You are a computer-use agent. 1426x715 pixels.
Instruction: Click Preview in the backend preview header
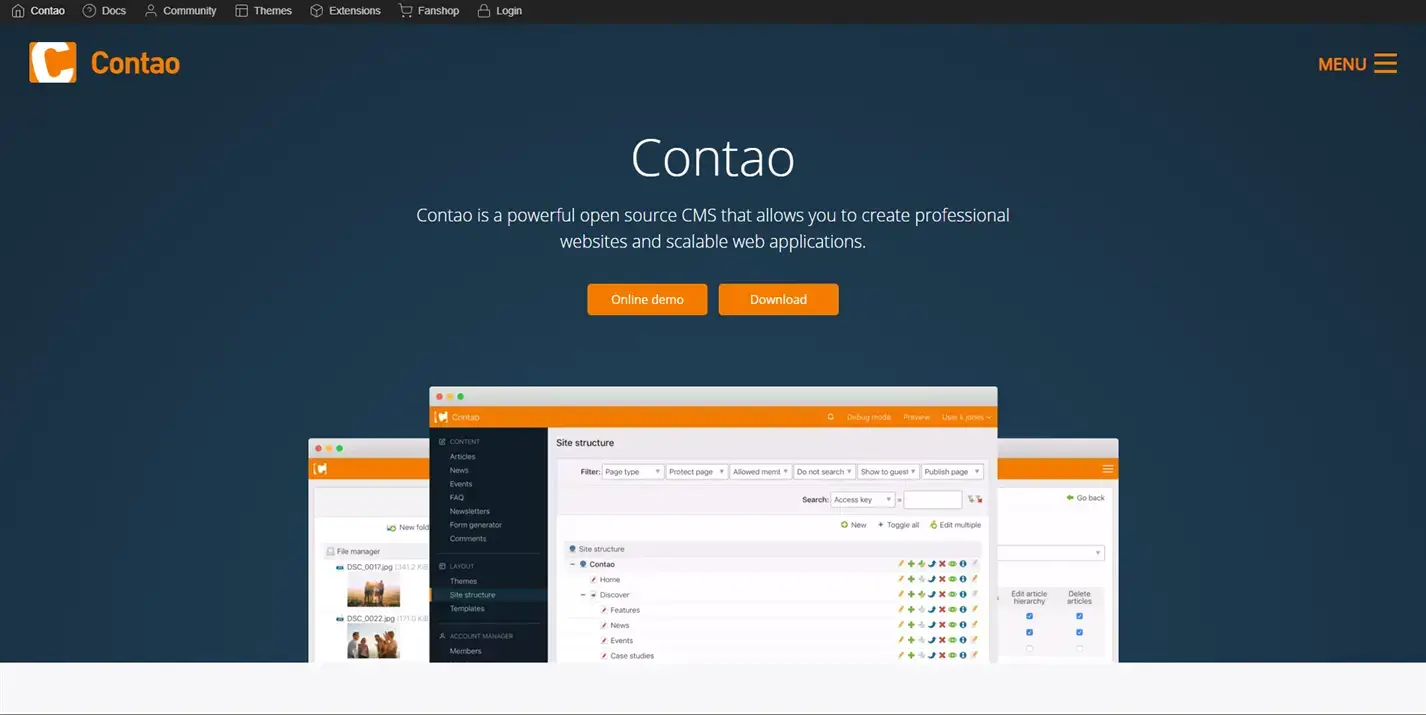916,417
